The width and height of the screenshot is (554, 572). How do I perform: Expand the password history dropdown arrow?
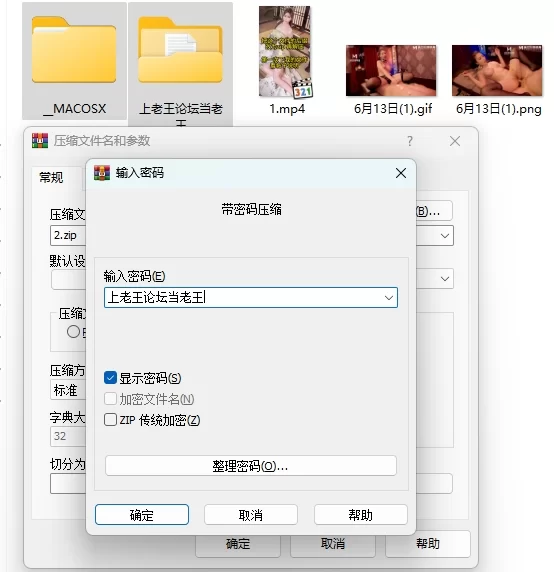click(x=389, y=298)
